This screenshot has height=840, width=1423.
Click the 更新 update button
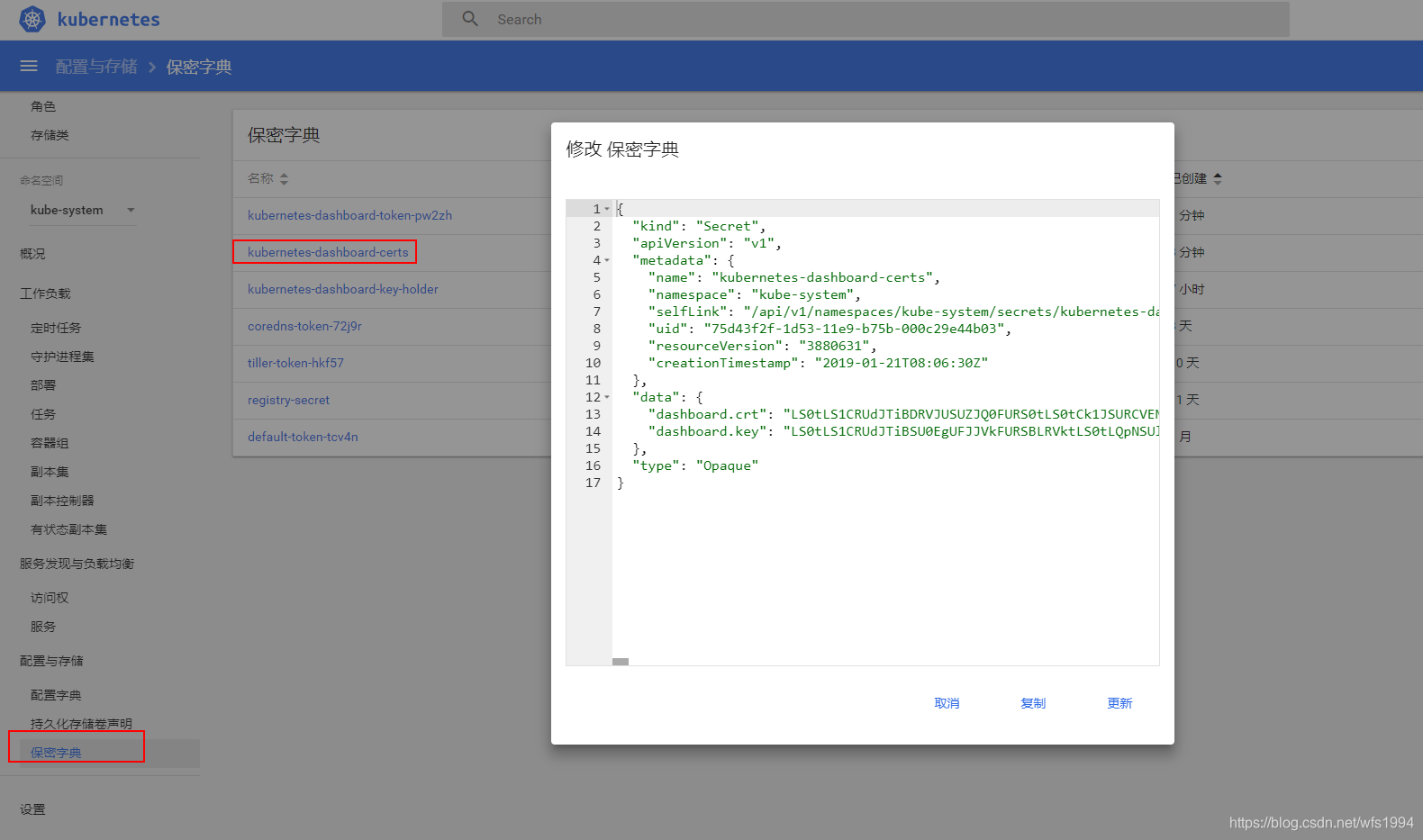(1119, 703)
